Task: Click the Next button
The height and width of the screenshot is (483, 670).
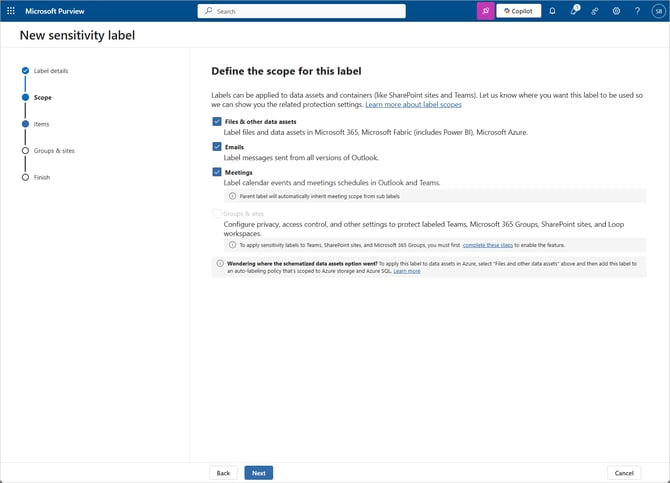Action: (258, 473)
